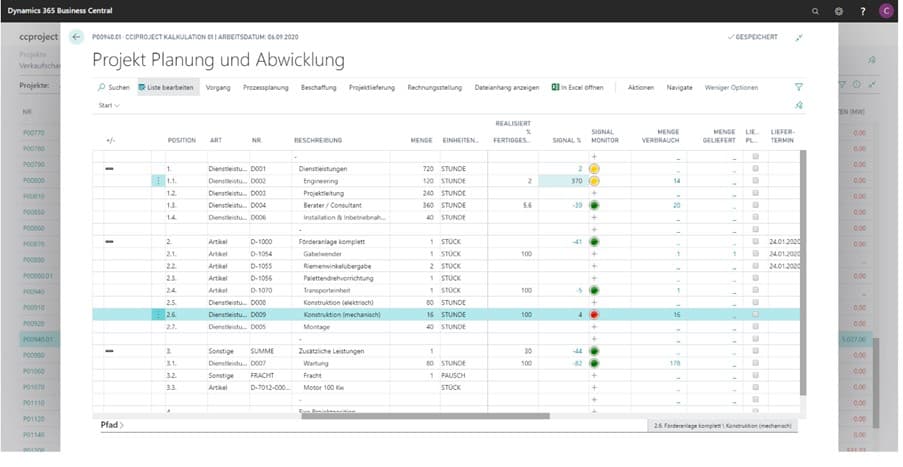Open the filter funnel icon
This screenshot has width=903, height=467.
[x=798, y=88]
